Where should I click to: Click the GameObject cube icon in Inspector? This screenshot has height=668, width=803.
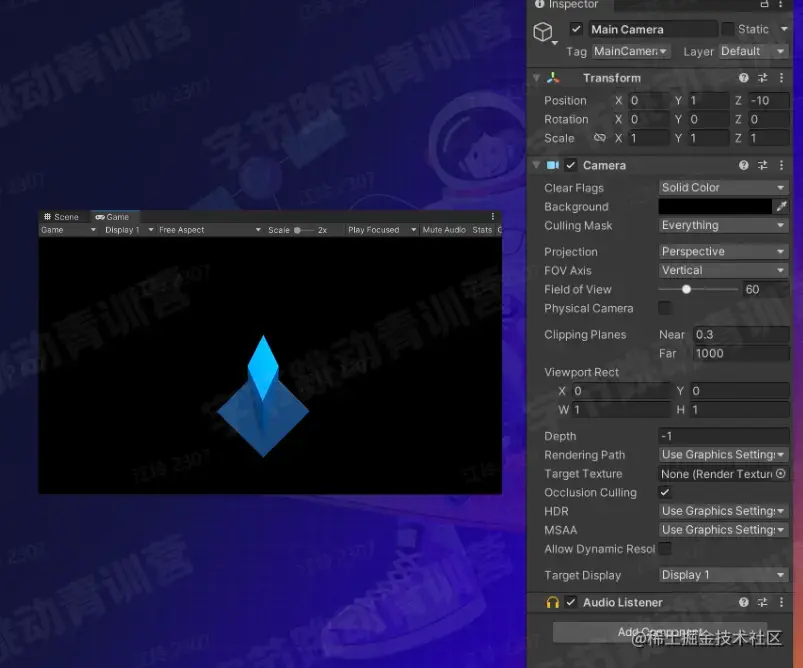543,32
